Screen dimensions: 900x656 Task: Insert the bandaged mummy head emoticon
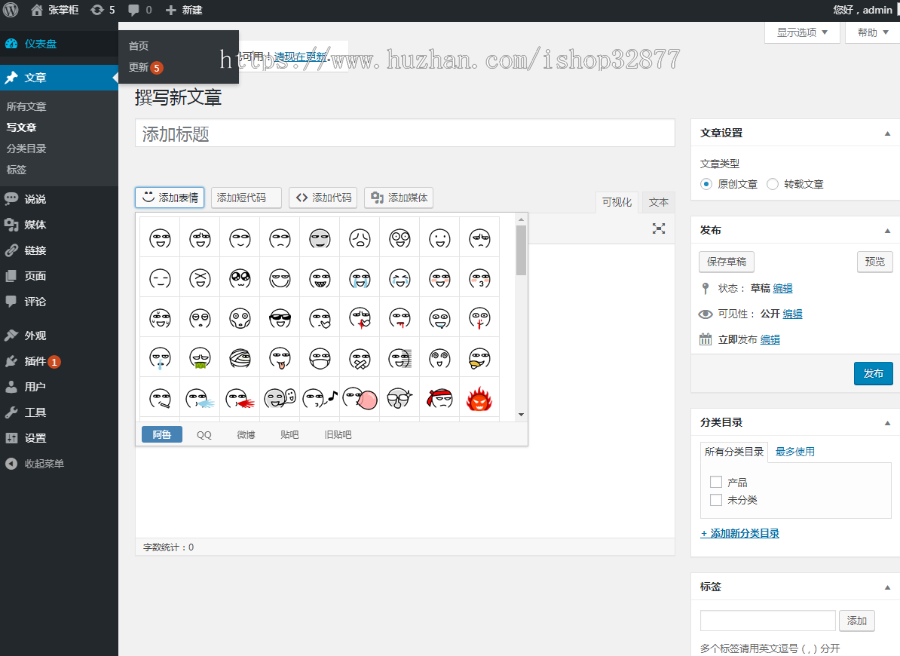(x=240, y=359)
